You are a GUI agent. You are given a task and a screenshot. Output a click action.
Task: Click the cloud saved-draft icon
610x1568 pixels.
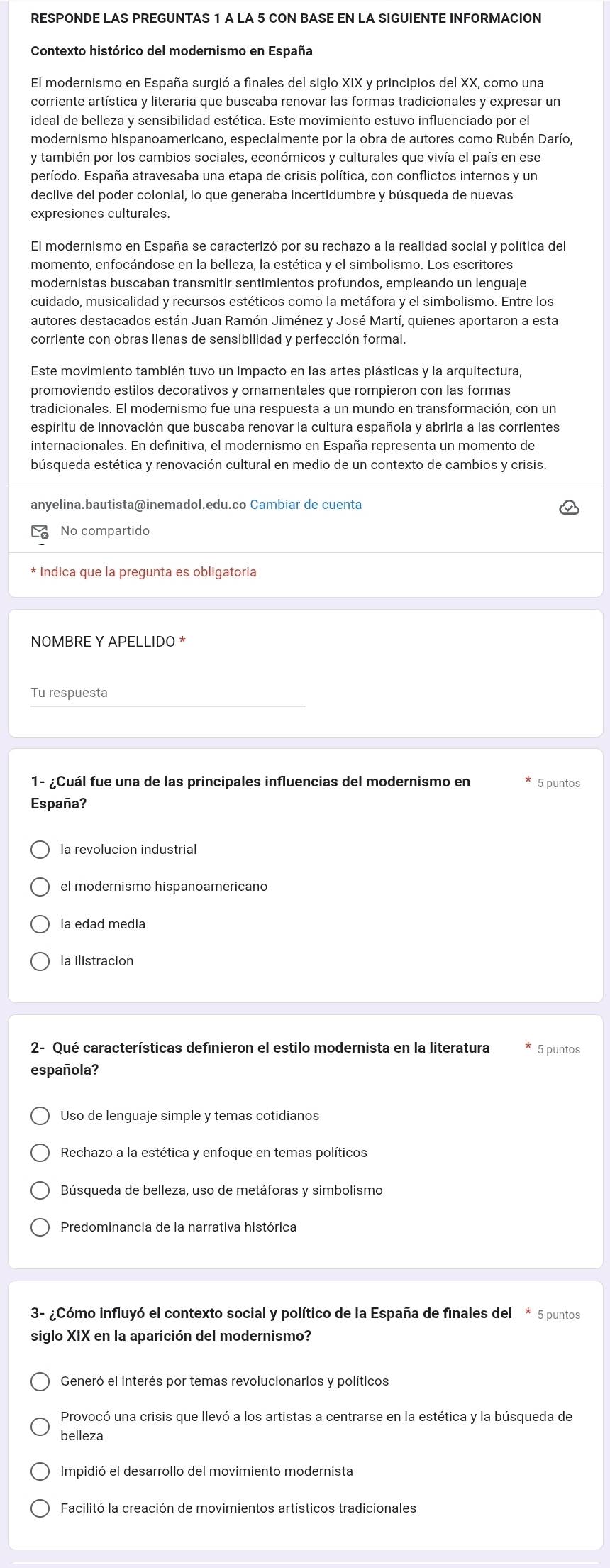[570, 508]
